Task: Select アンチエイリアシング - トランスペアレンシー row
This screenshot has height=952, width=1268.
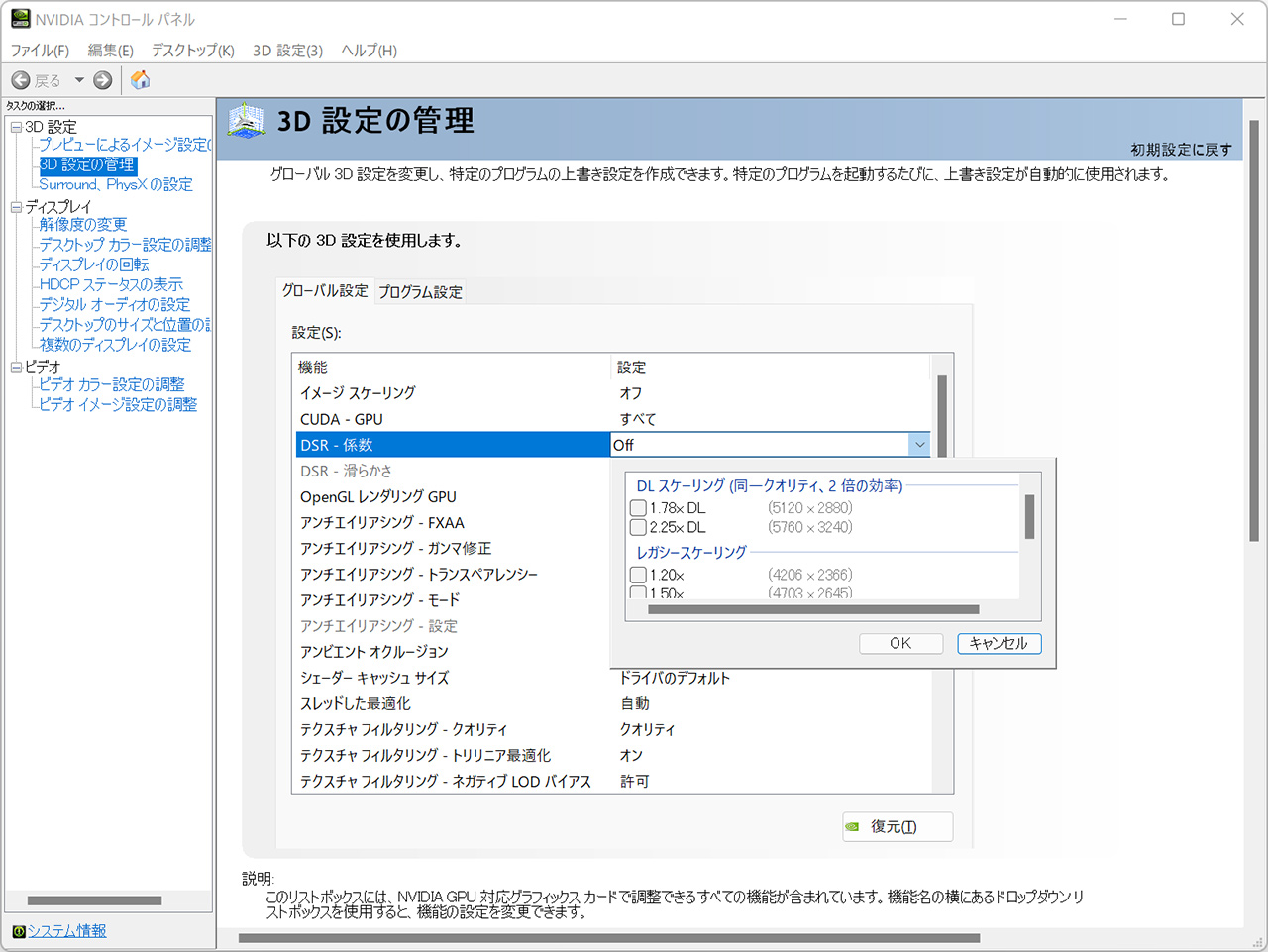Action: tap(453, 574)
